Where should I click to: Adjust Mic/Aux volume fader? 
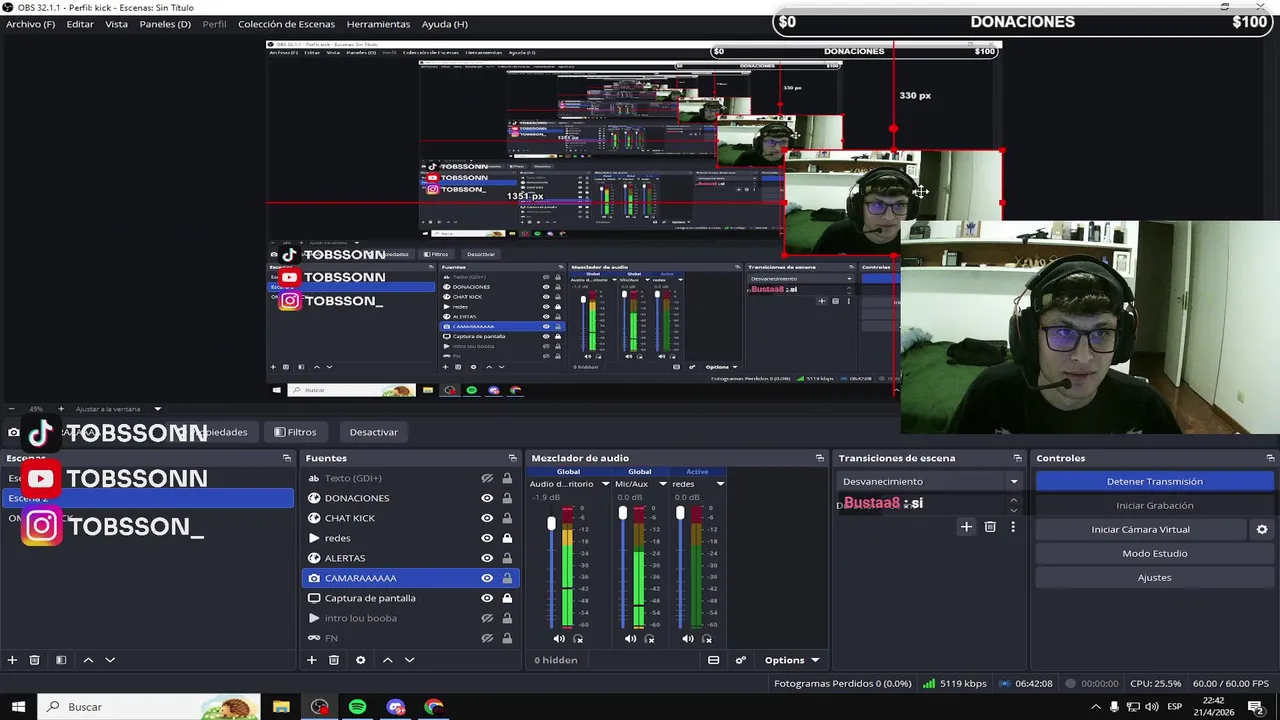(623, 513)
